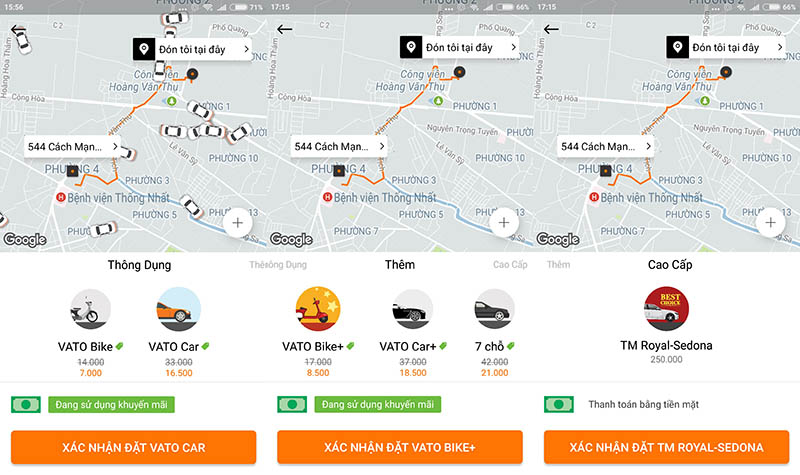Toggle cash icon beside Thanh toán bằng tiền mặt
This screenshot has height=475, width=800.
pyautogui.click(x=559, y=405)
